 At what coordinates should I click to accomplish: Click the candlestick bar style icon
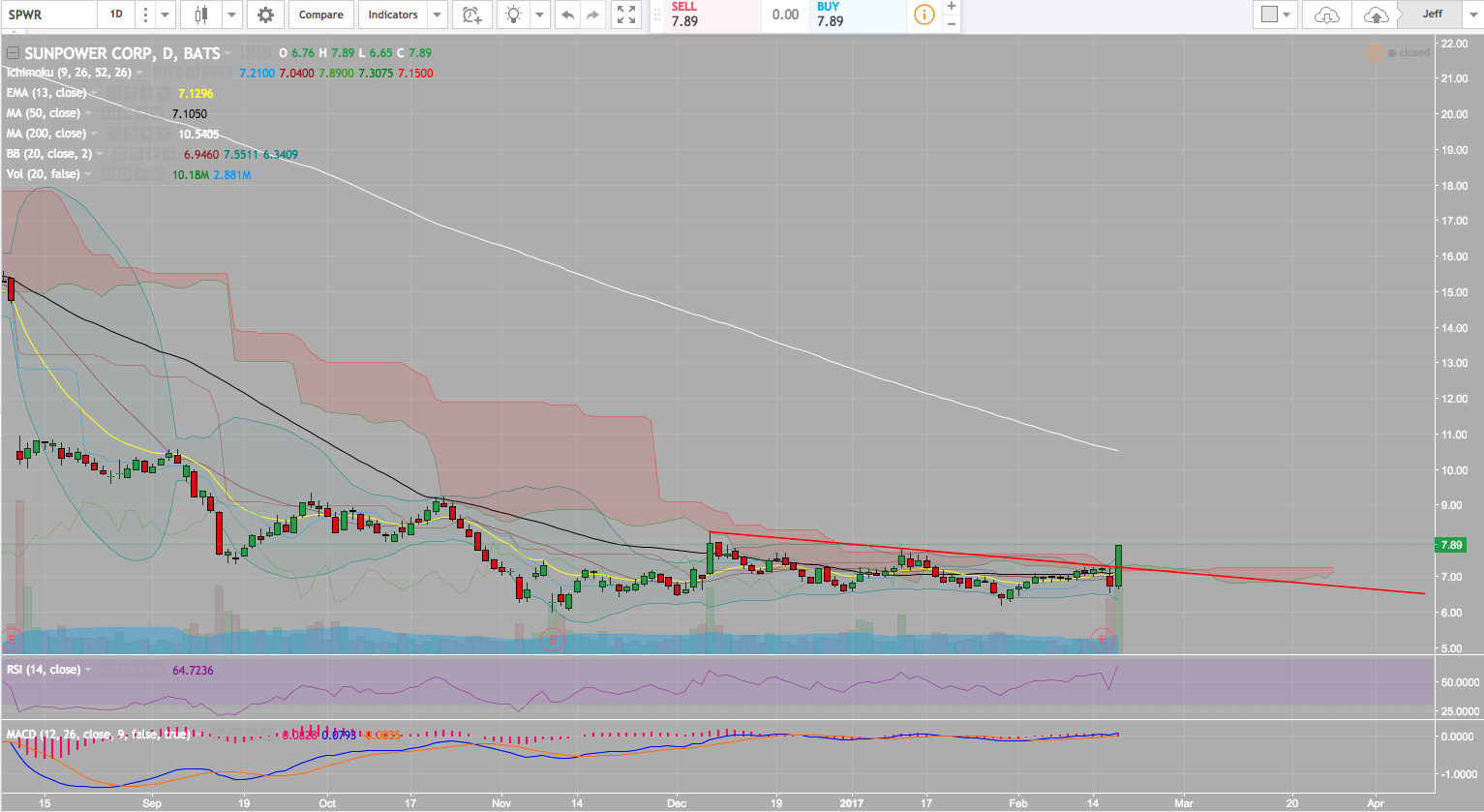click(x=201, y=15)
